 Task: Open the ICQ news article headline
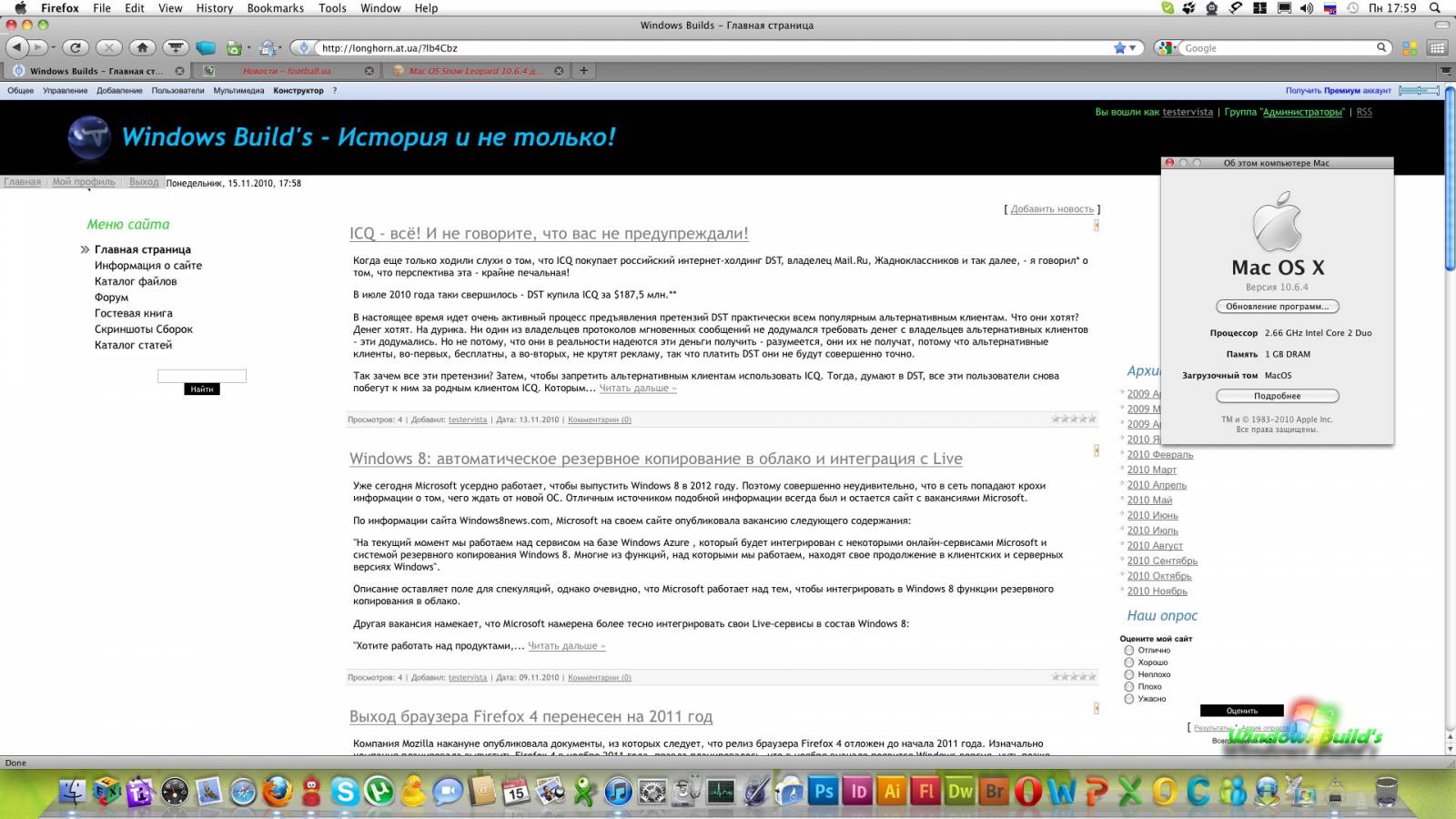coord(549,234)
